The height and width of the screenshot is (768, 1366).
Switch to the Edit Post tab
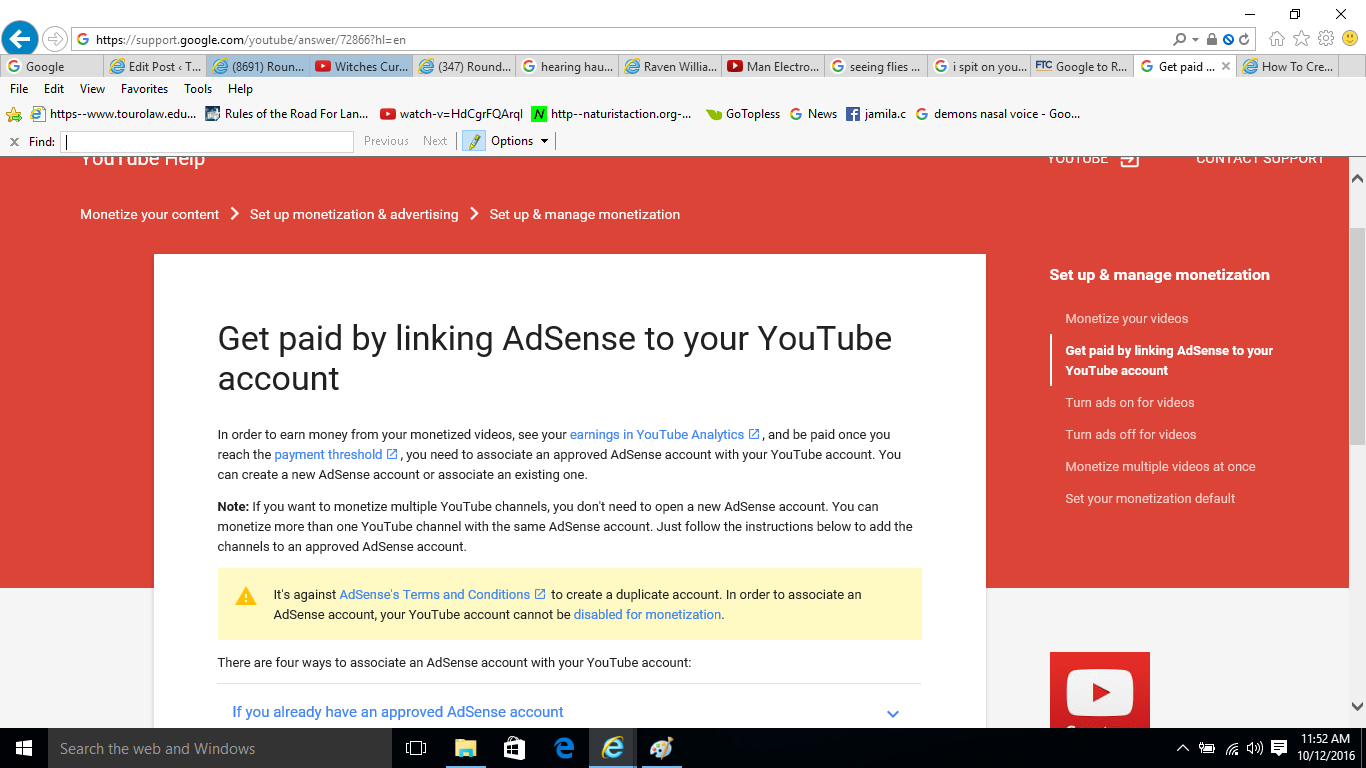point(155,67)
